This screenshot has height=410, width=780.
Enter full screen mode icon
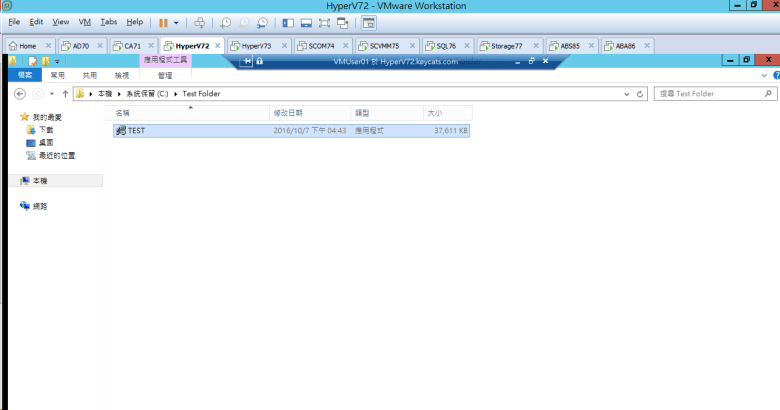click(x=324, y=22)
